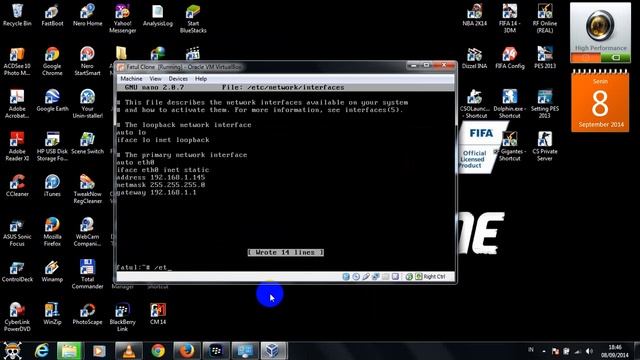Open the Help menu in VirtualBox
This screenshot has width=640, height=360.
(x=201, y=78)
